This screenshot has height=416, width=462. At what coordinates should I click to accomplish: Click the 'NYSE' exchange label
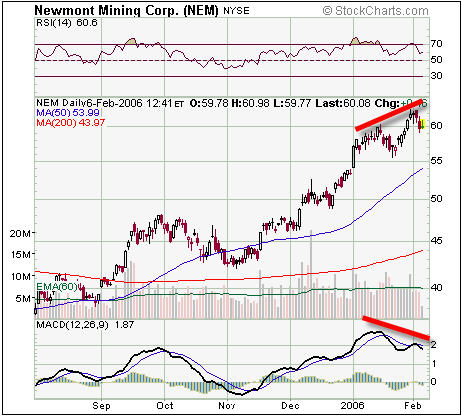point(236,11)
